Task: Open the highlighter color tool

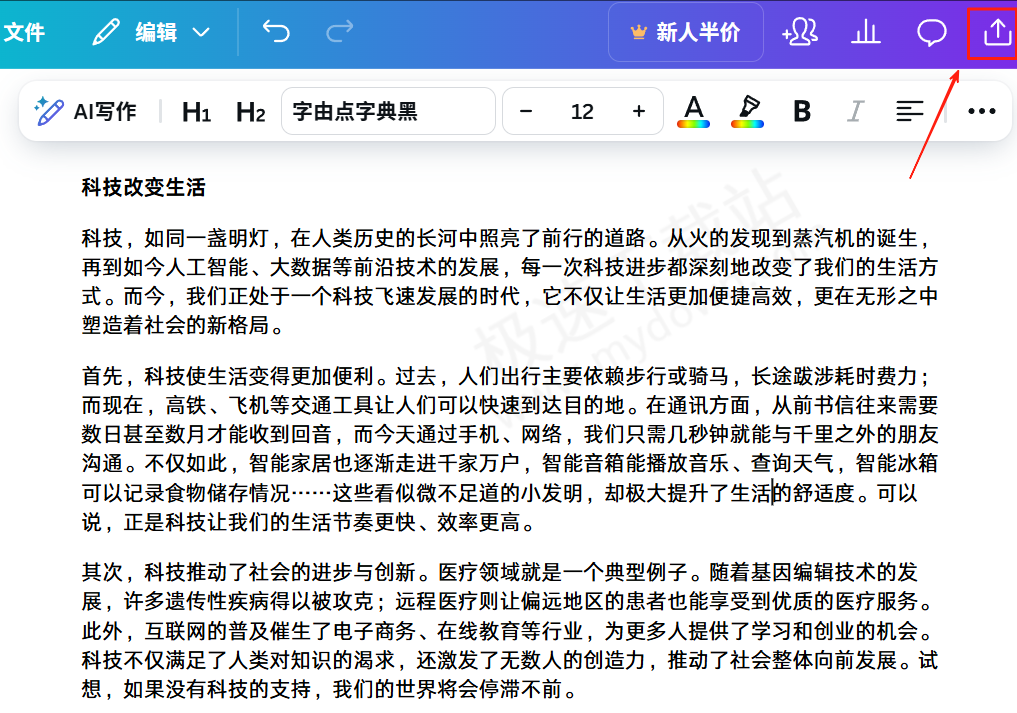Action: click(x=747, y=111)
